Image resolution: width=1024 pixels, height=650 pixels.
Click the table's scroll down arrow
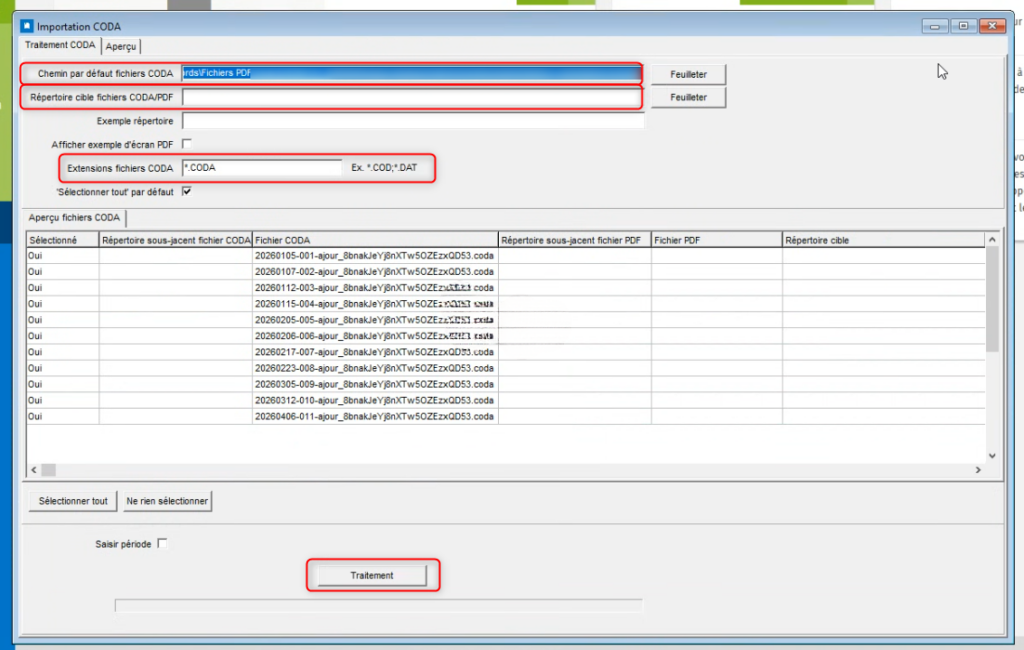coord(992,455)
